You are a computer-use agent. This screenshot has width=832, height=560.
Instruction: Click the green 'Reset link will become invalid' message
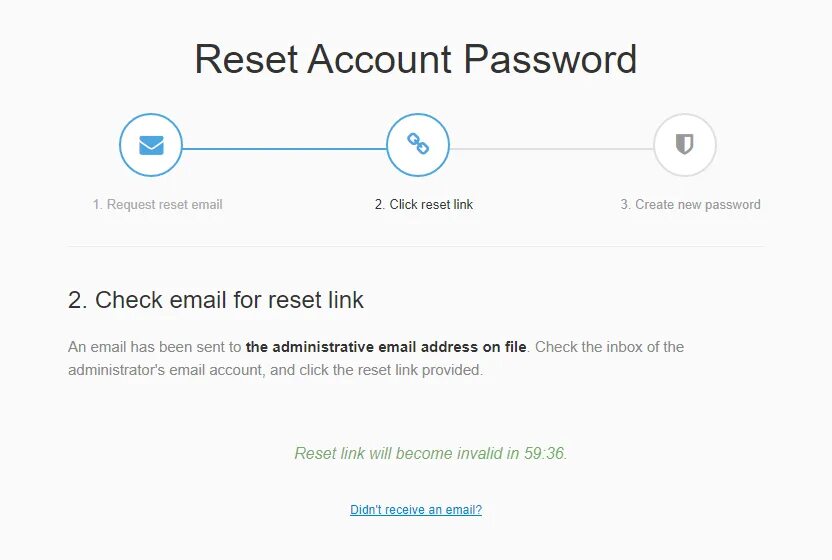pos(431,453)
